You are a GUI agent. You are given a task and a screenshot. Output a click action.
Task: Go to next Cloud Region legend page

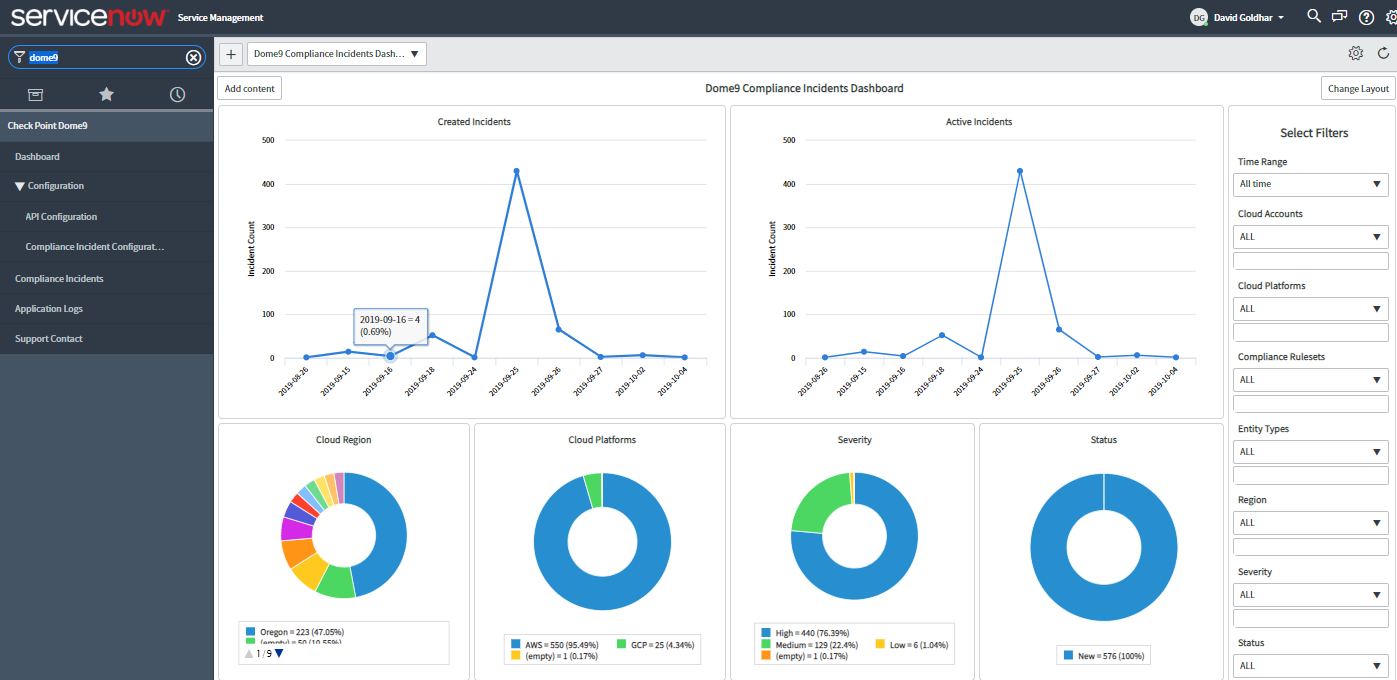[x=279, y=654]
